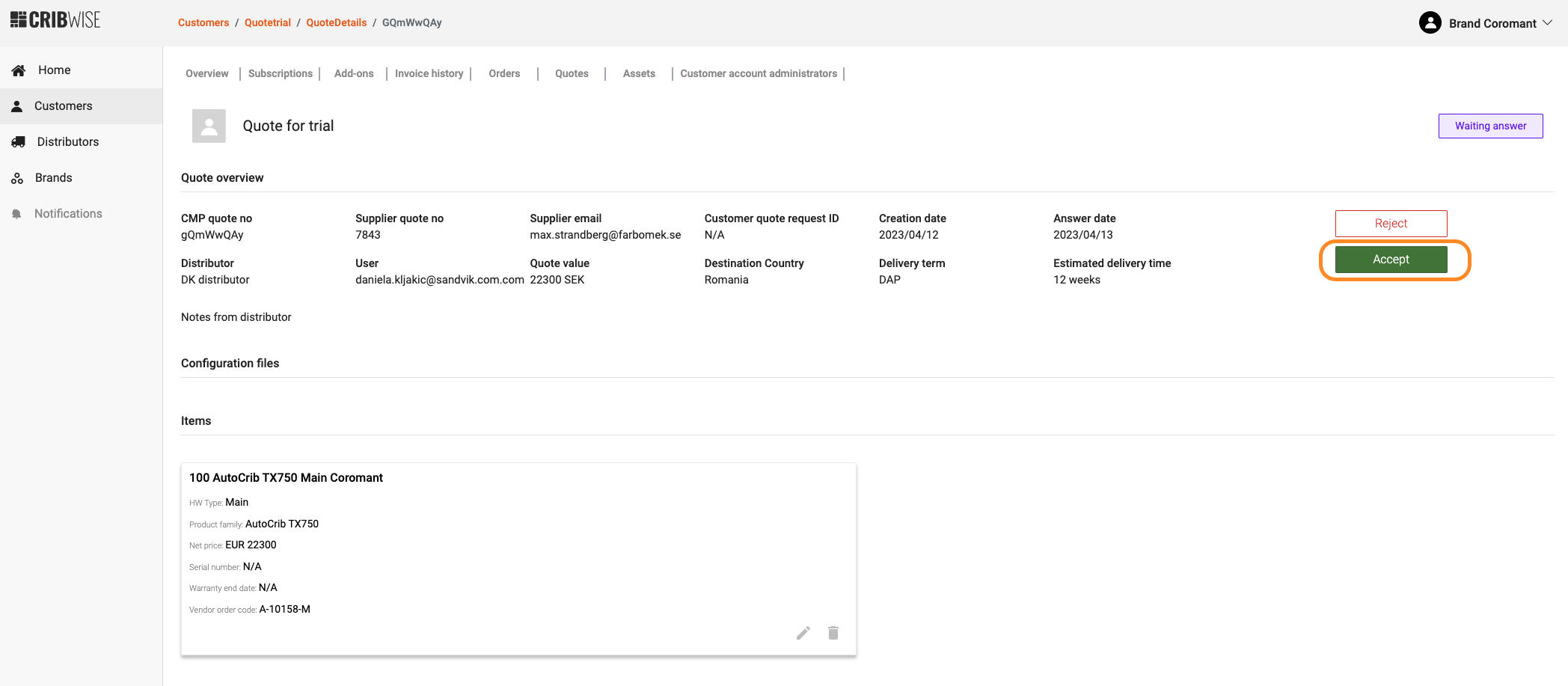This screenshot has width=1568, height=686.
Task: Delete the AutoCrib TX750 item via trash icon
Action: click(833, 633)
